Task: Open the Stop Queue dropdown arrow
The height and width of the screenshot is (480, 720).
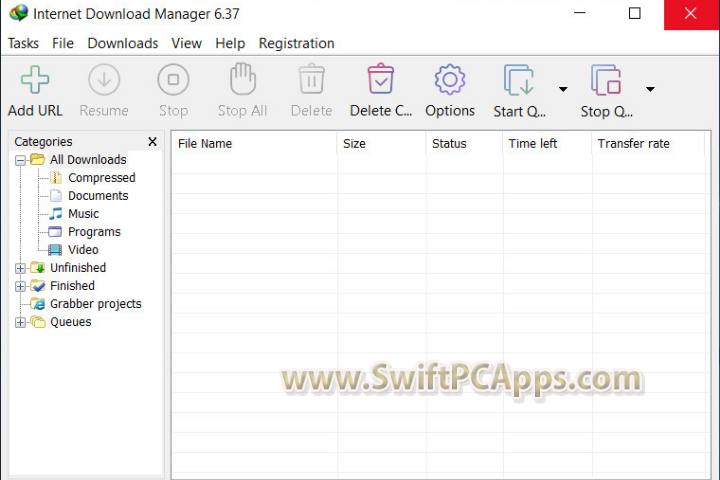Action: (x=650, y=89)
